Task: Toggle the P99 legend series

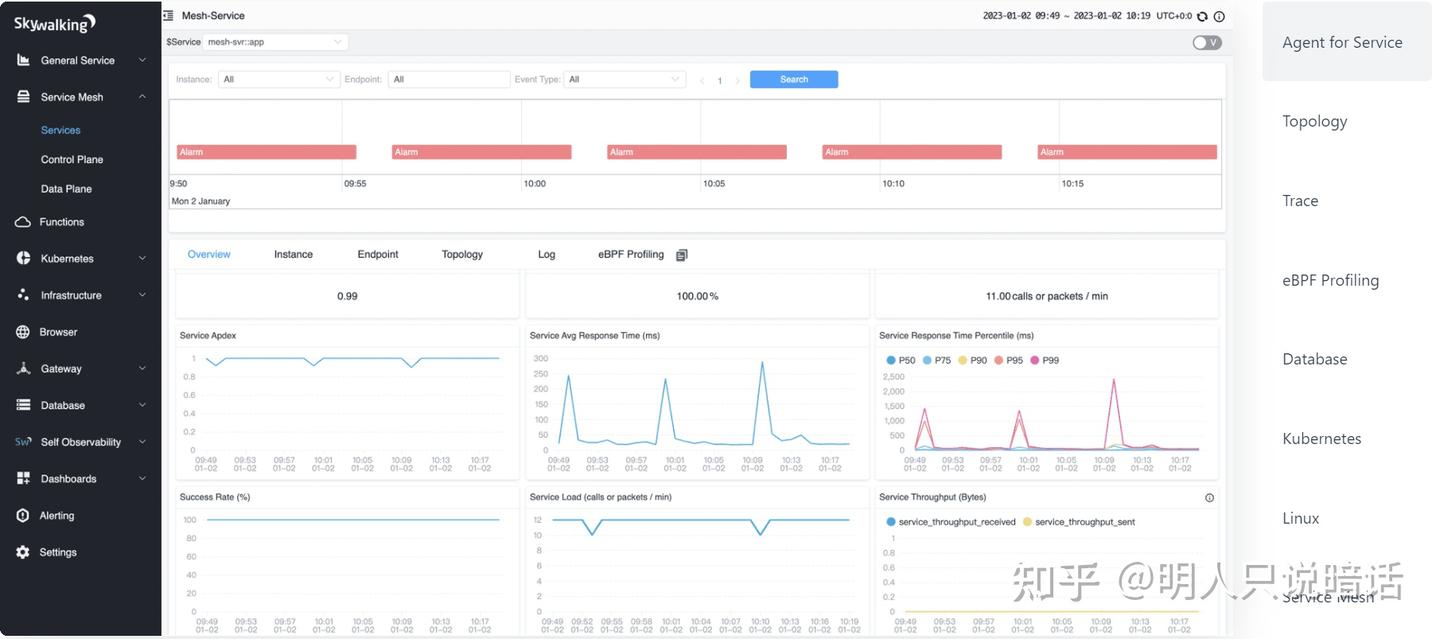Action: [x=1044, y=360]
